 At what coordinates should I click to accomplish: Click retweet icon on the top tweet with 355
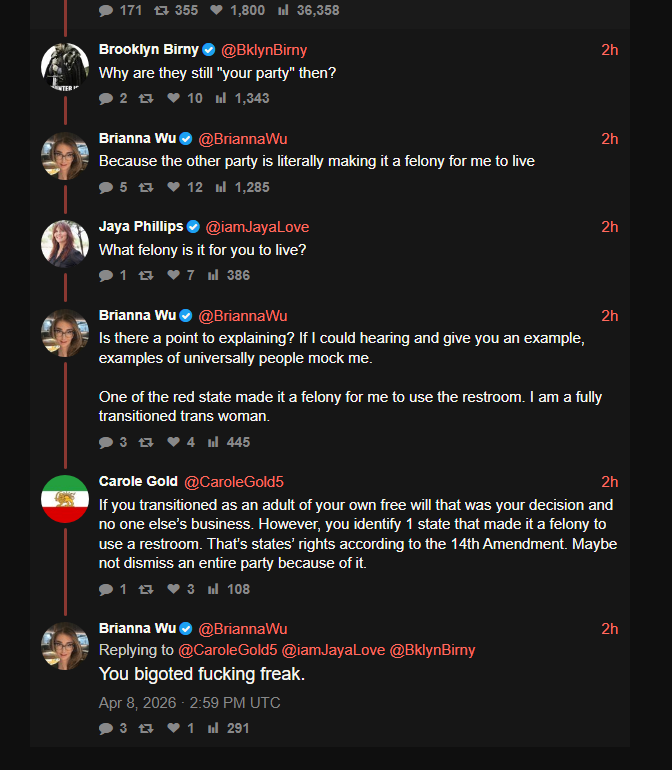pos(162,10)
